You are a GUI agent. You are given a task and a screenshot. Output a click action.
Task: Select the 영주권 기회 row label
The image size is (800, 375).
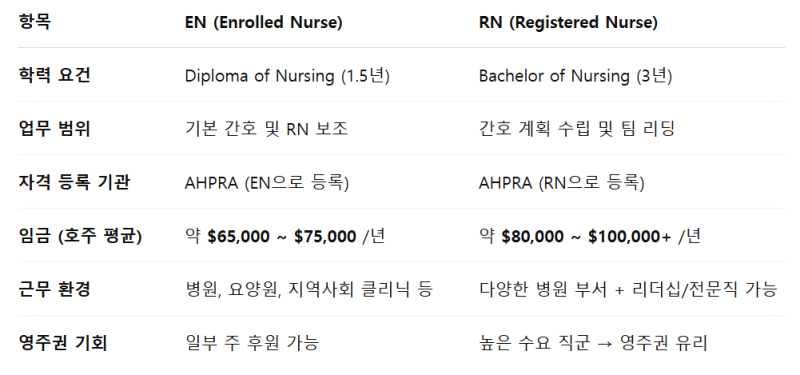click(x=63, y=343)
